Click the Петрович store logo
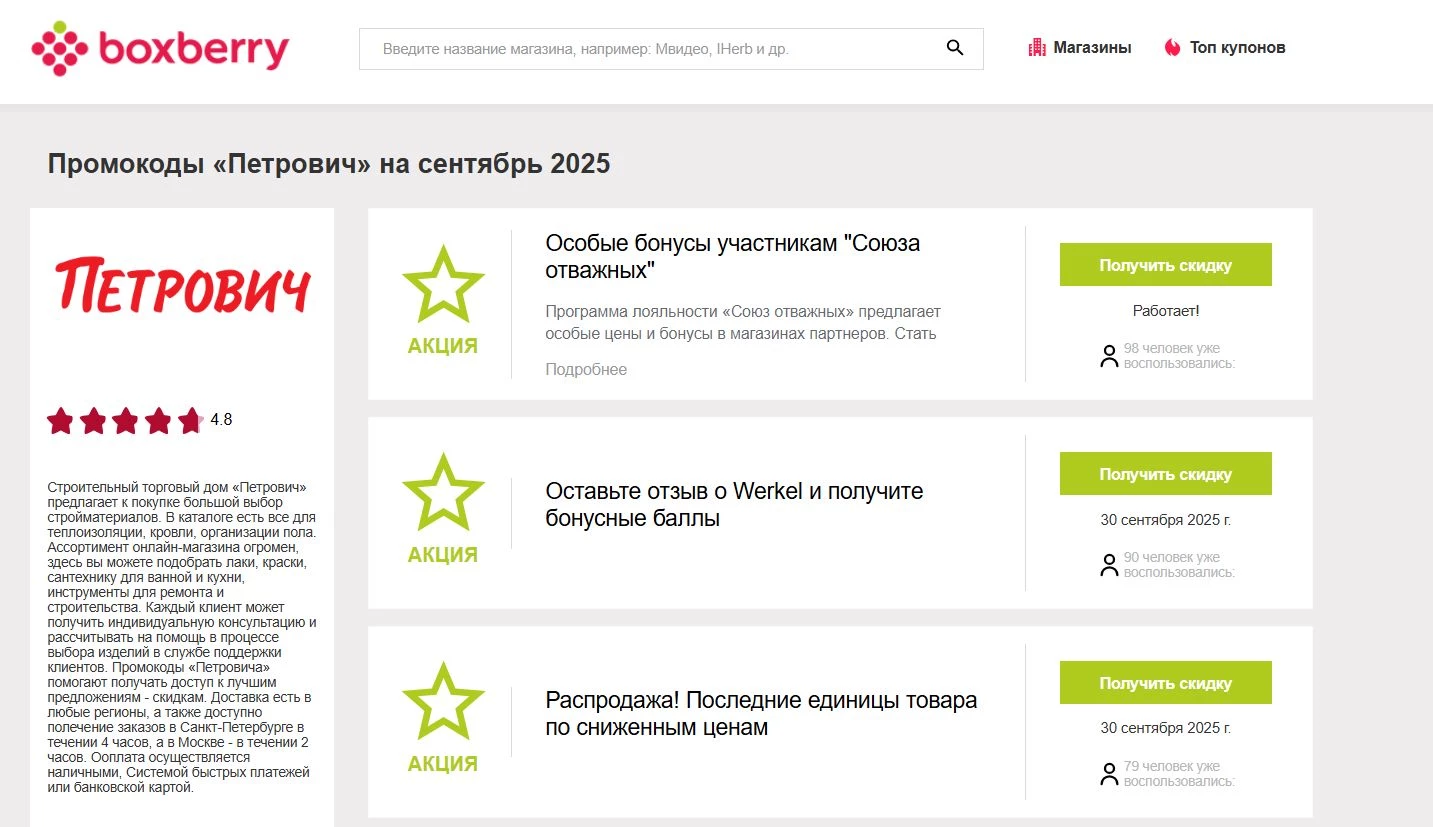The height and width of the screenshot is (827, 1433). (x=179, y=284)
